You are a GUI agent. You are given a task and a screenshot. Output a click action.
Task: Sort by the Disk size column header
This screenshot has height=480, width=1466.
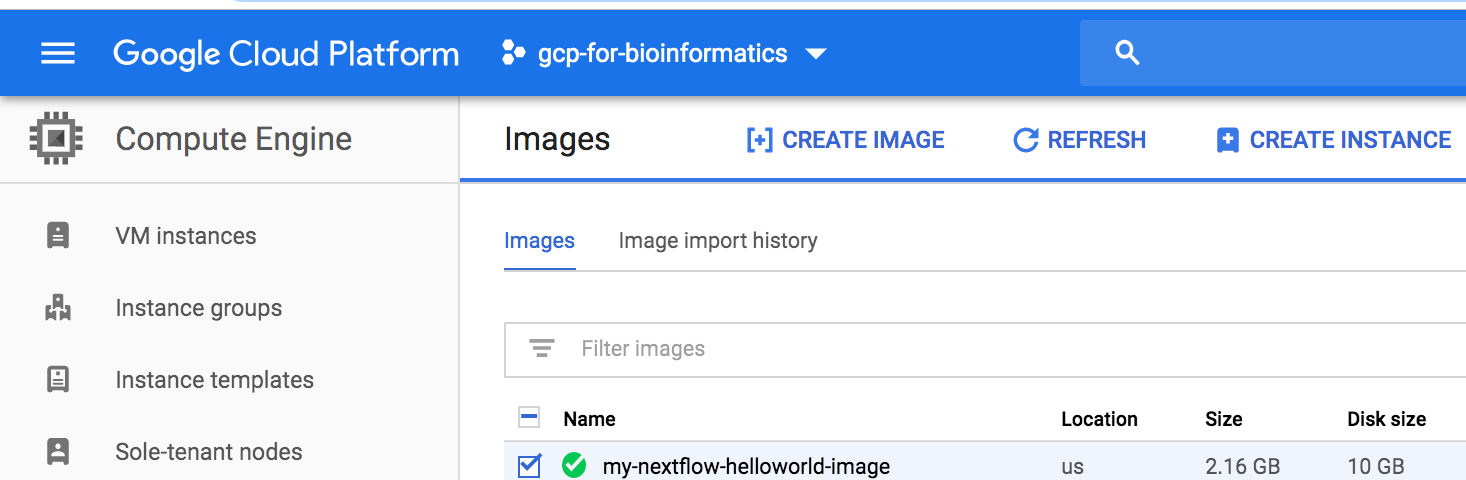click(1387, 419)
